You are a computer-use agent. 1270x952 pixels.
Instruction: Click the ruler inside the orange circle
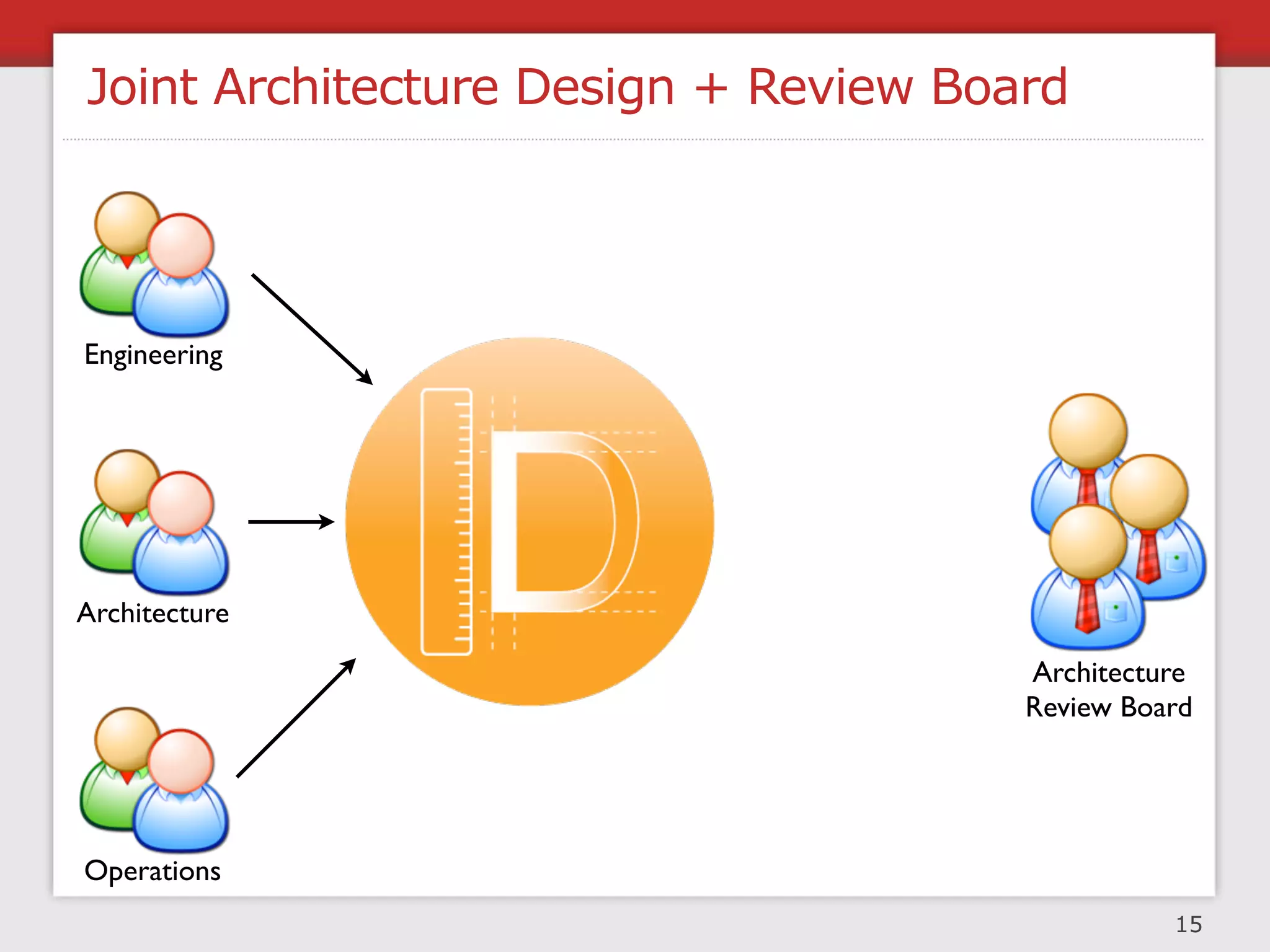pos(446,522)
